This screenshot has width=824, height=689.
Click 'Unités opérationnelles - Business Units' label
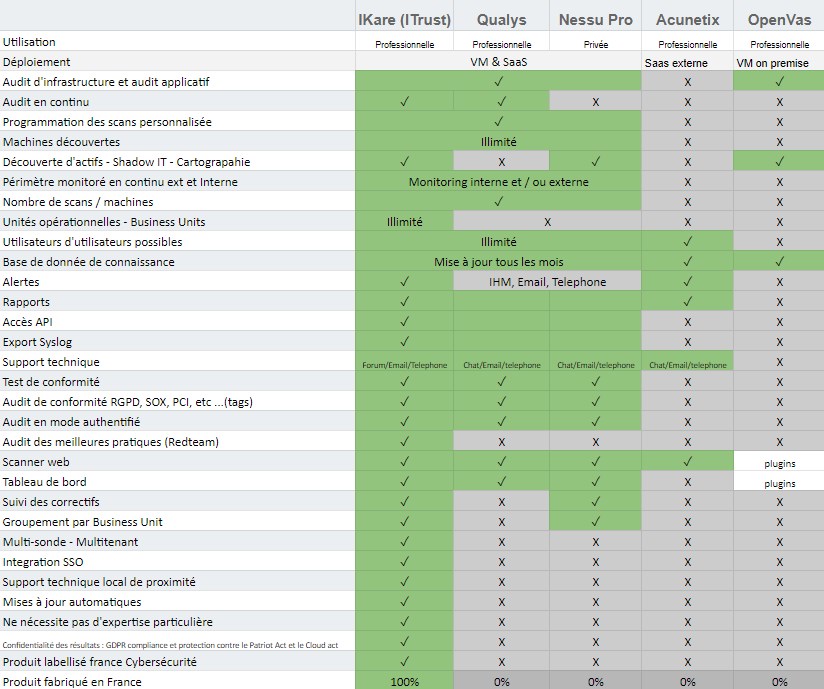tap(104, 222)
